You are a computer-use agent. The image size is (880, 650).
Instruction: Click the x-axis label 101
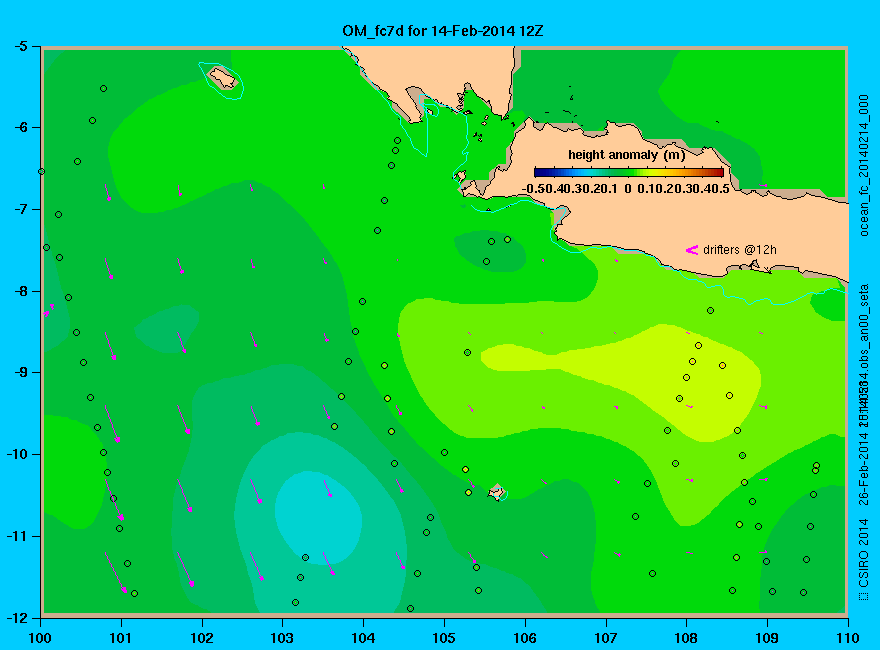[121, 638]
